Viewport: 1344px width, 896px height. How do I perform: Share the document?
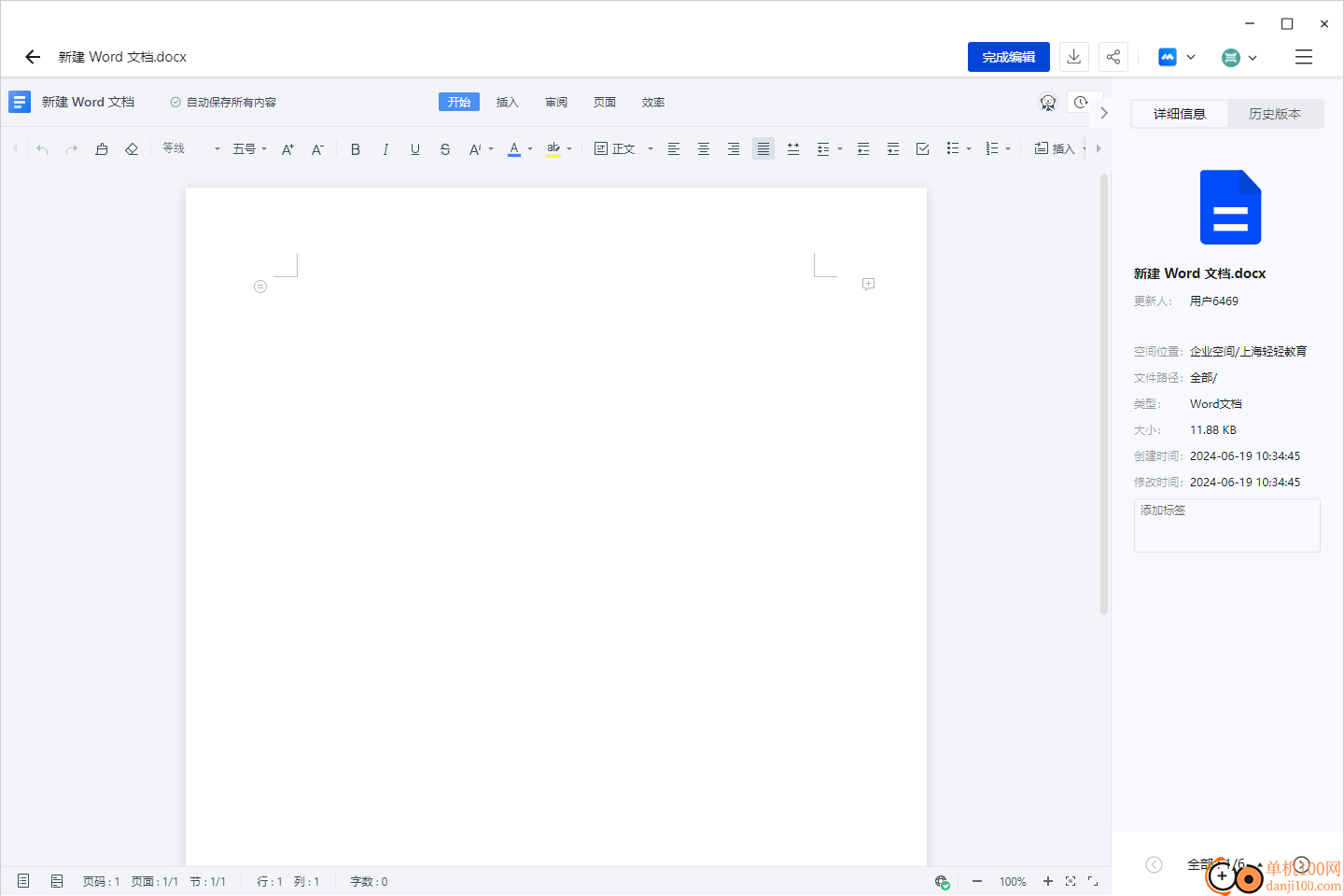coord(1113,57)
